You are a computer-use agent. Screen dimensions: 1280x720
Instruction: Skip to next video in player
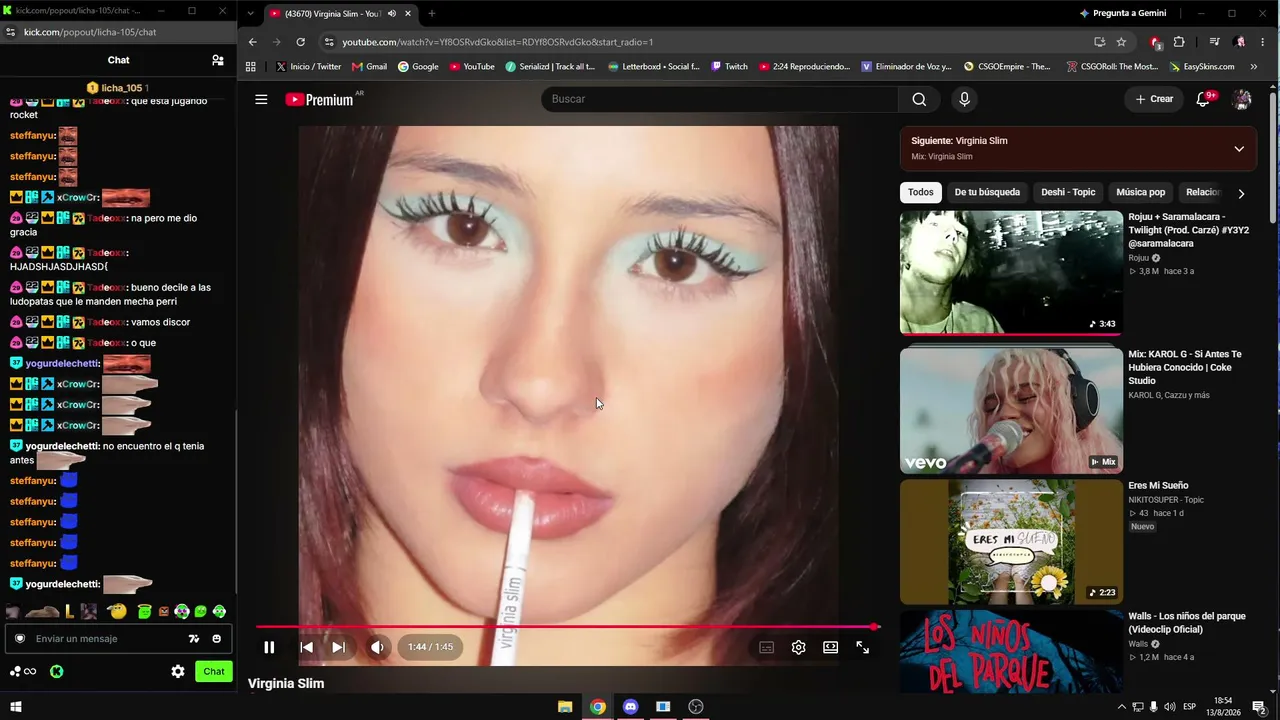(338, 647)
